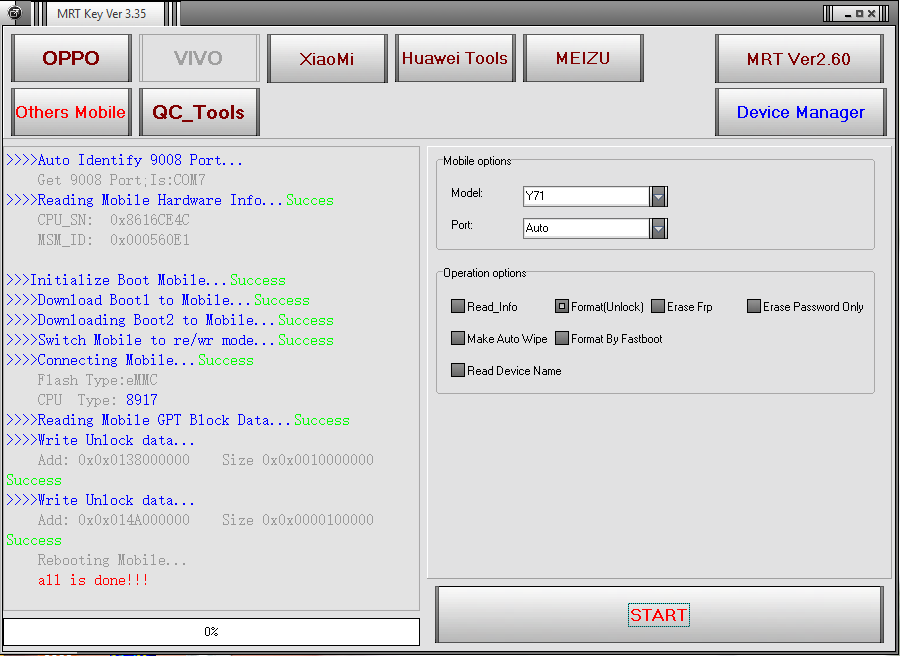Enable Format By Fastboot checkbox

[x=561, y=338]
